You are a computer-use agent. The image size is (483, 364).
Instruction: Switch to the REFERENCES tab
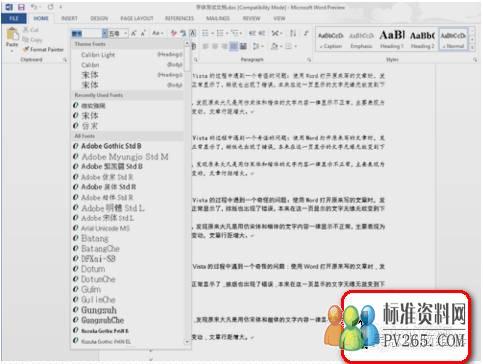pyautogui.click(x=179, y=18)
